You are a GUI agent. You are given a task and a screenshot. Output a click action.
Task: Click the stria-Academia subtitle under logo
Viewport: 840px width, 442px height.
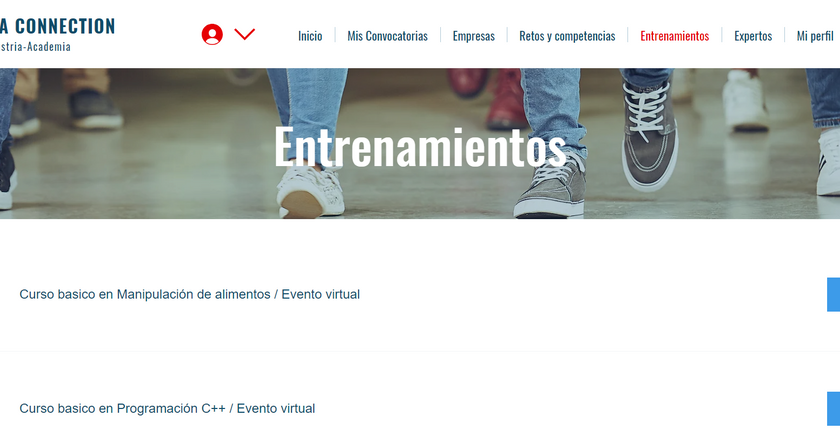tap(35, 47)
